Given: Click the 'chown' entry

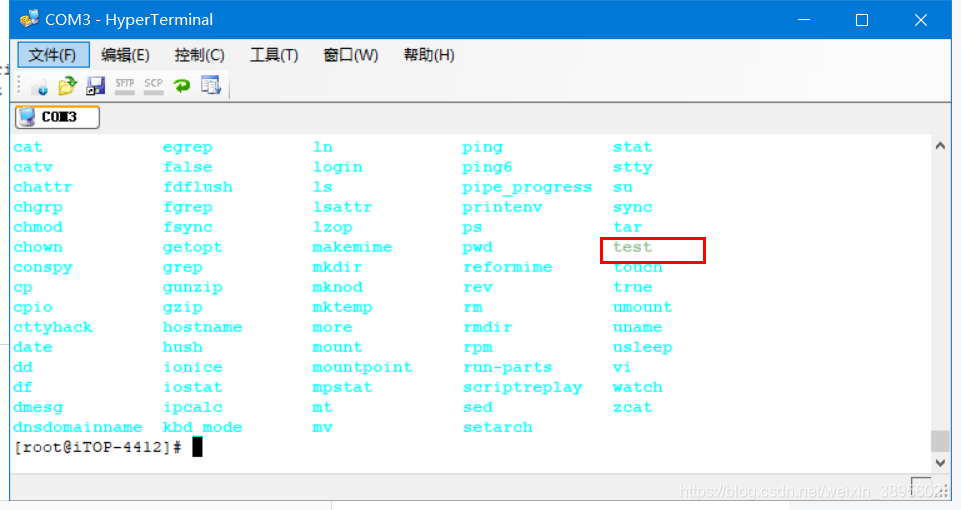Looking at the screenshot, I should [38, 247].
